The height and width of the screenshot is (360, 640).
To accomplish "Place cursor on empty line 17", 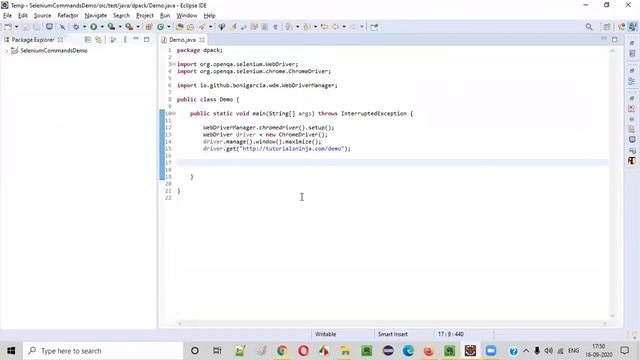I will tap(392, 162).
